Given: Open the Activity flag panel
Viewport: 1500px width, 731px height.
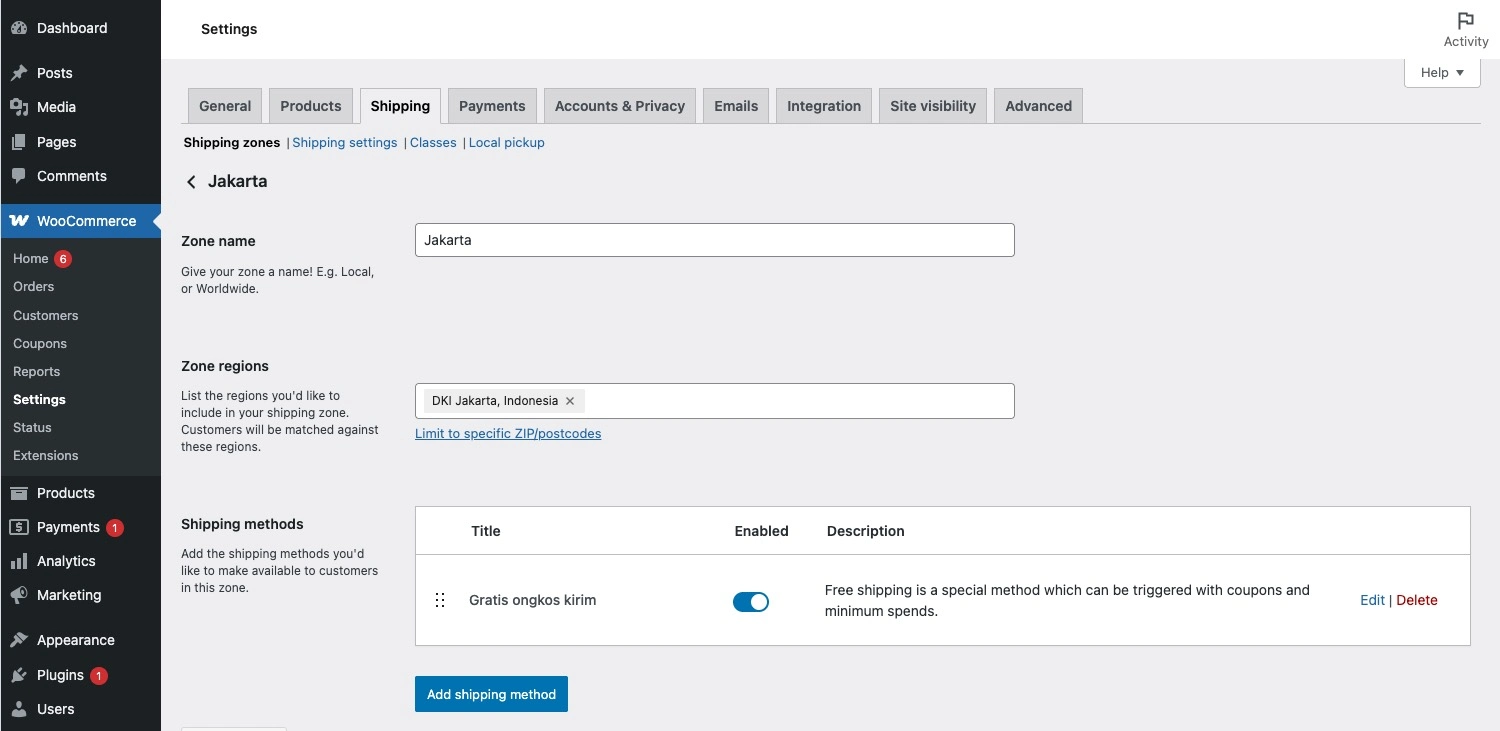Looking at the screenshot, I should tap(1466, 29).
